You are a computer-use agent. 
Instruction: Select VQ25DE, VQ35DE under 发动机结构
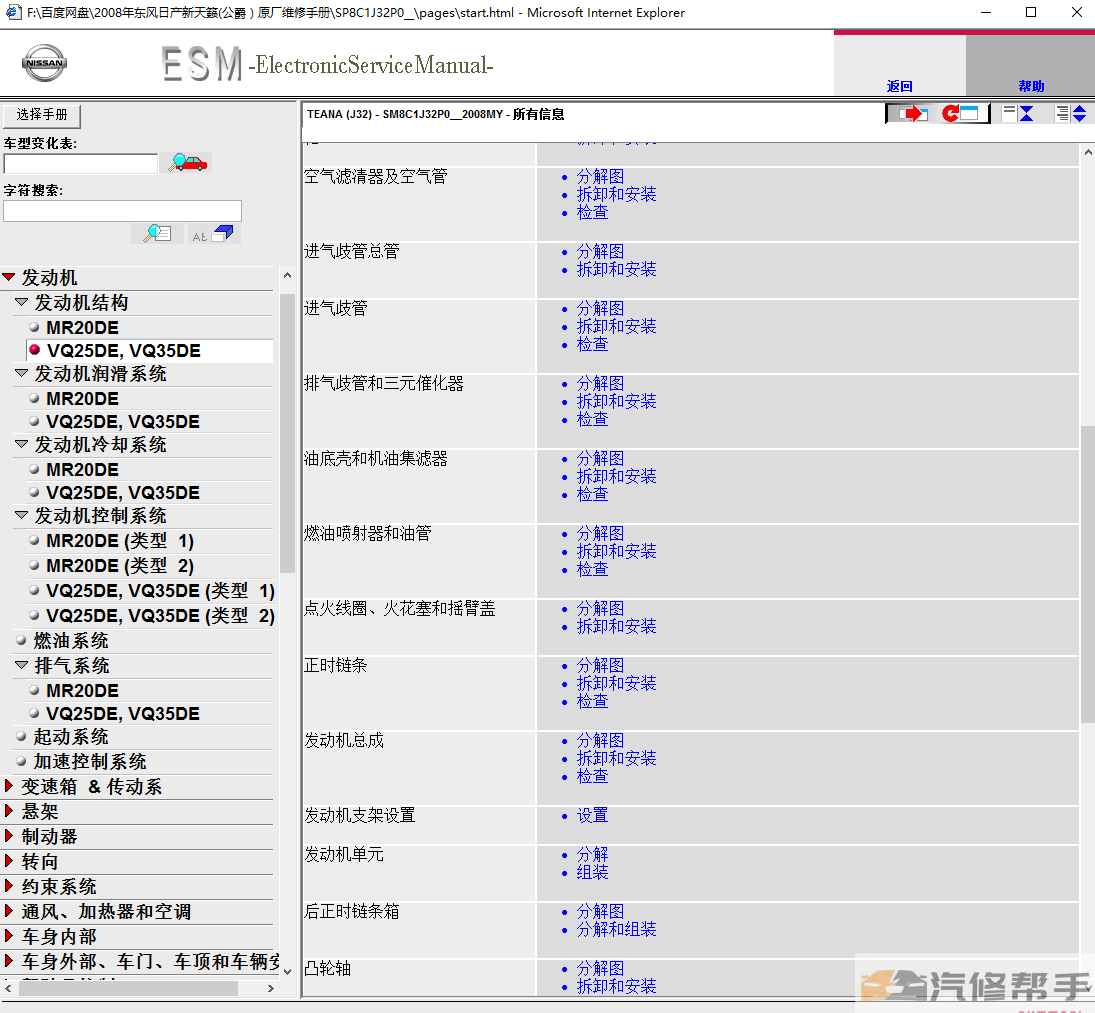[124, 350]
